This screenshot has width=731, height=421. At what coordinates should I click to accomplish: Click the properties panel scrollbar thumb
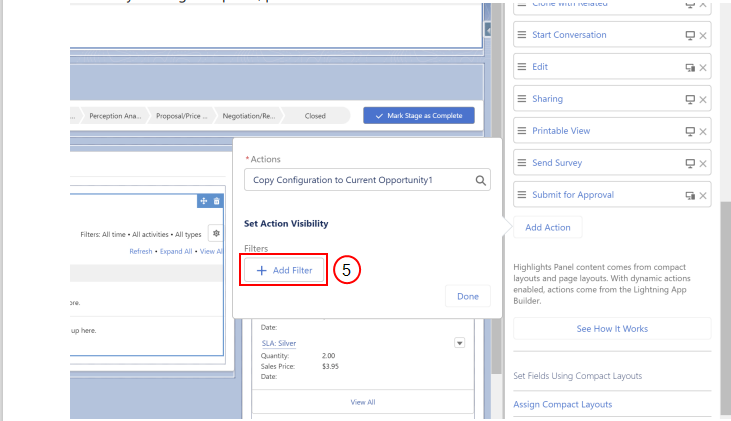(724, 308)
